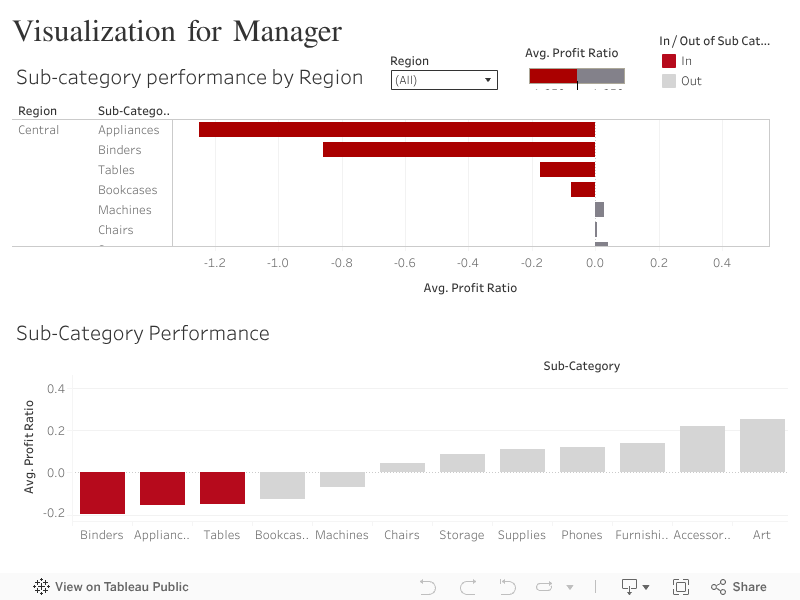Open the Region filter dropdown

[489, 80]
